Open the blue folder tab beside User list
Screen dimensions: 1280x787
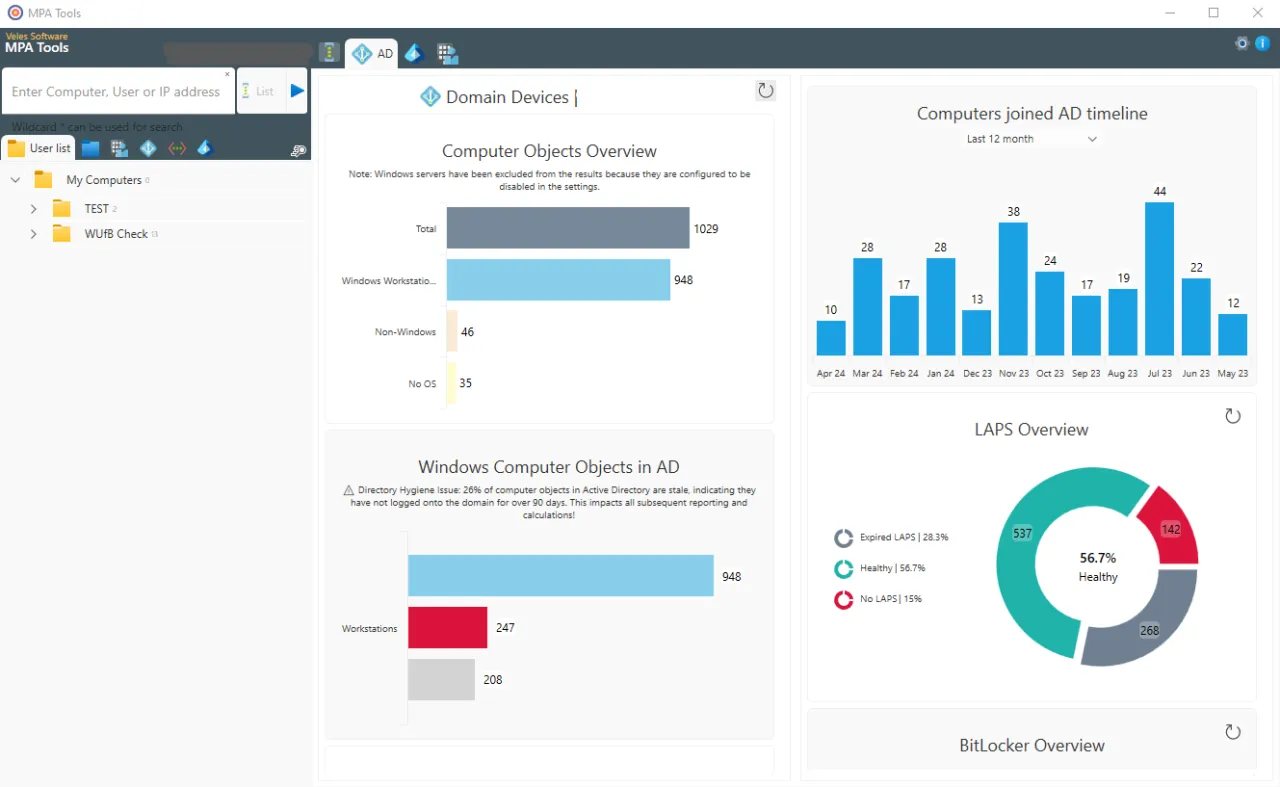tap(91, 148)
